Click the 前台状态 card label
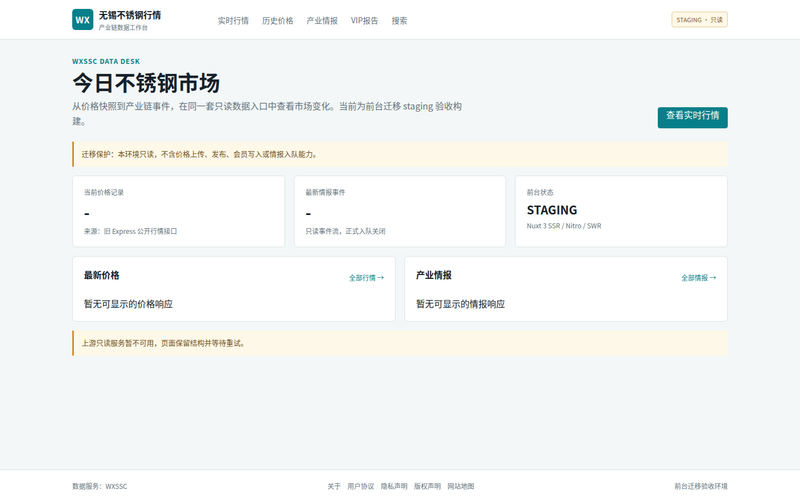 540,192
